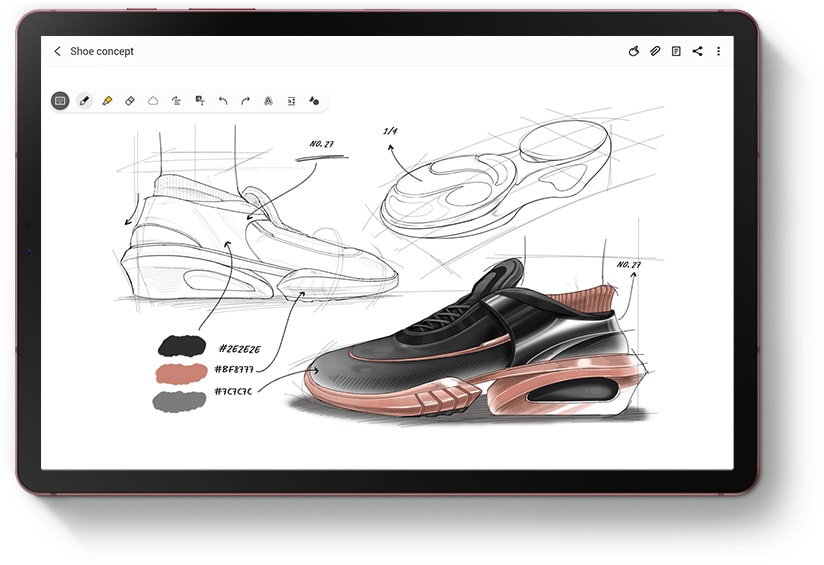Select the yellow Highlighter tool
824x565 pixels.
click(x=107, y=101)
